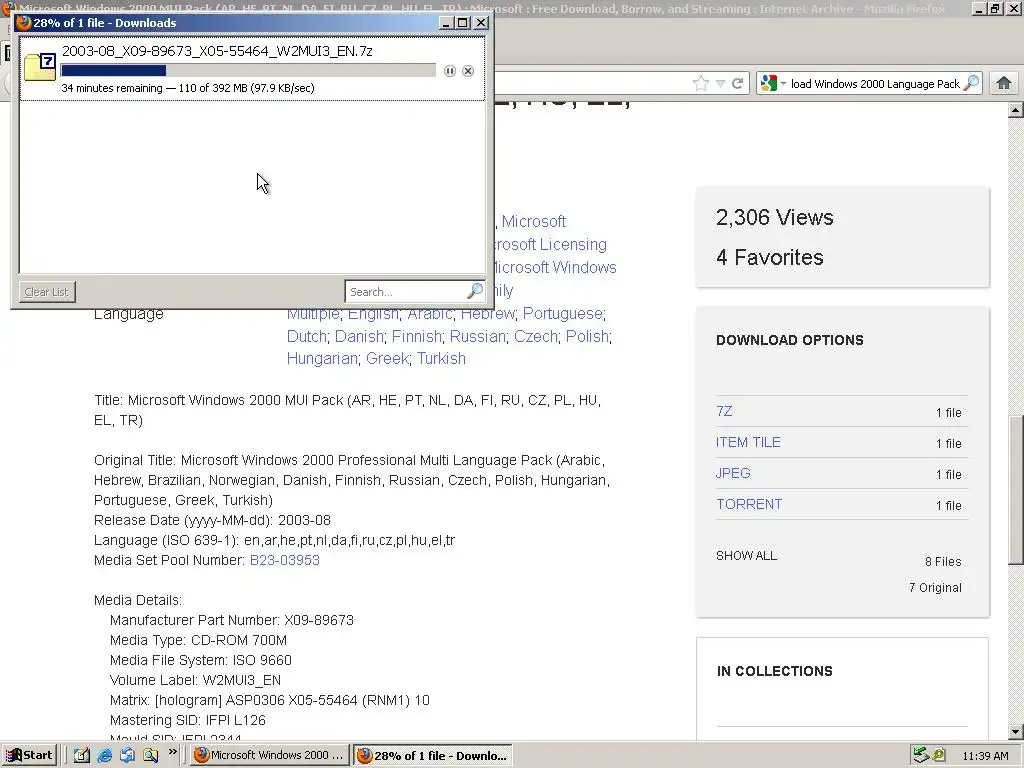Image resolution: width=1024 pixels, height=768 pixels.
Task: Click the Release Date 2003-08 line
Action: click(212, 520)
